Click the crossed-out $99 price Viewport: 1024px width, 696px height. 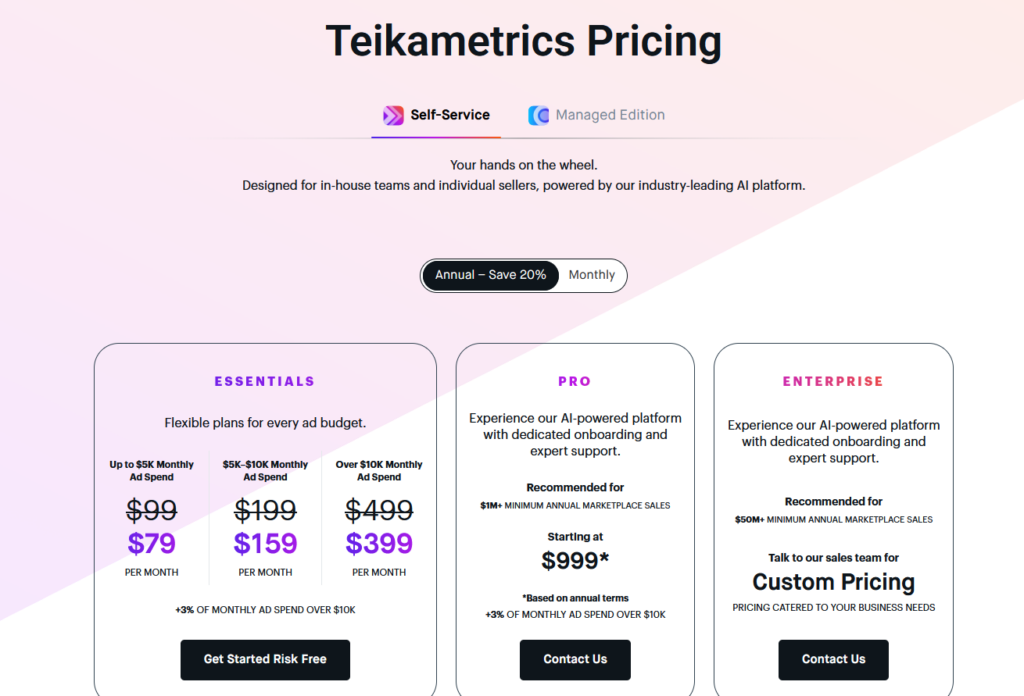tap(152, 510)
